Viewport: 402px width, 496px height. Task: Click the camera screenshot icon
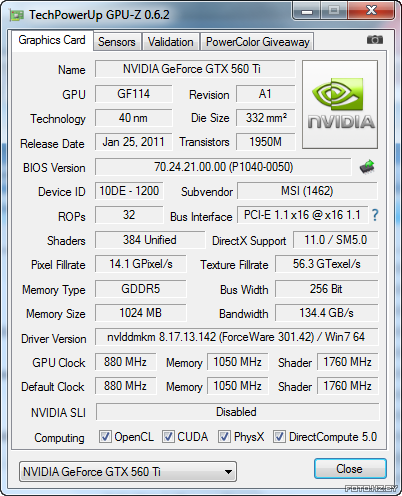point(375,40)
